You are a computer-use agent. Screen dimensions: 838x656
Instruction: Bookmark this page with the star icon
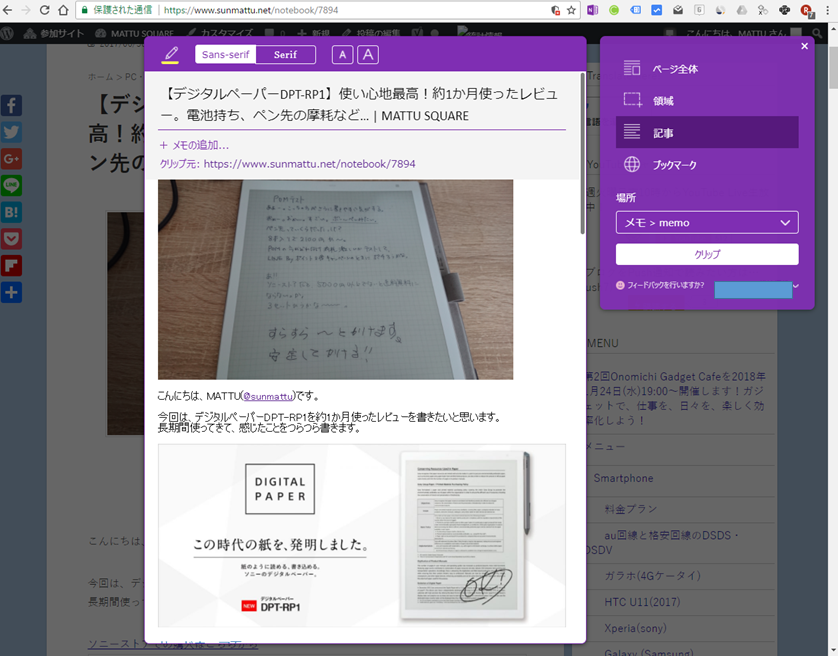click(571, 10)
